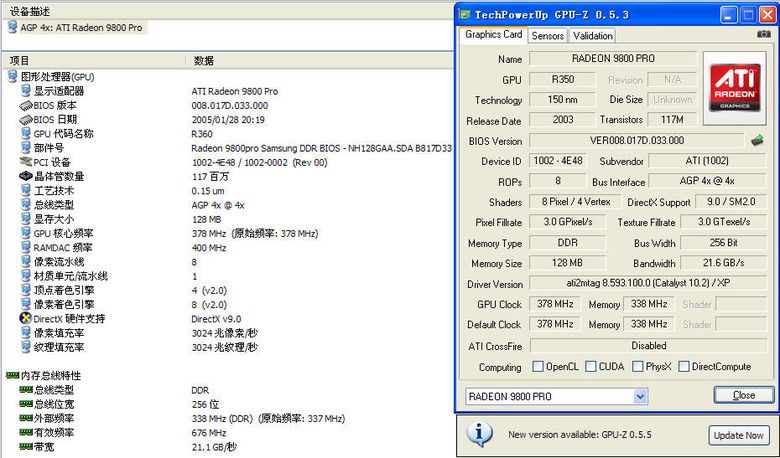Click the icon beside 显示适配器 row
The width and height of the screenshot is (780, 458).
[26, 91]
